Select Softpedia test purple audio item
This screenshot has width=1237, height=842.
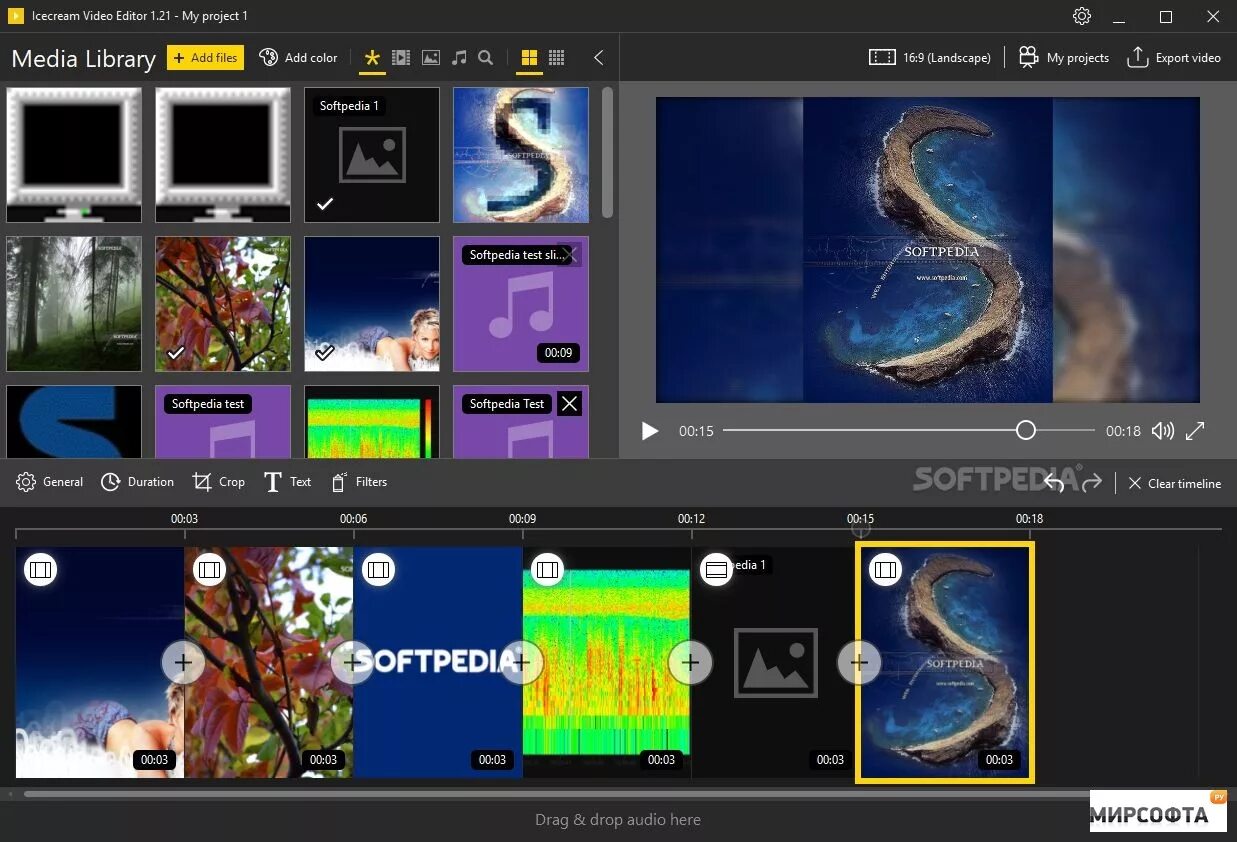click(x=223, y=422)
